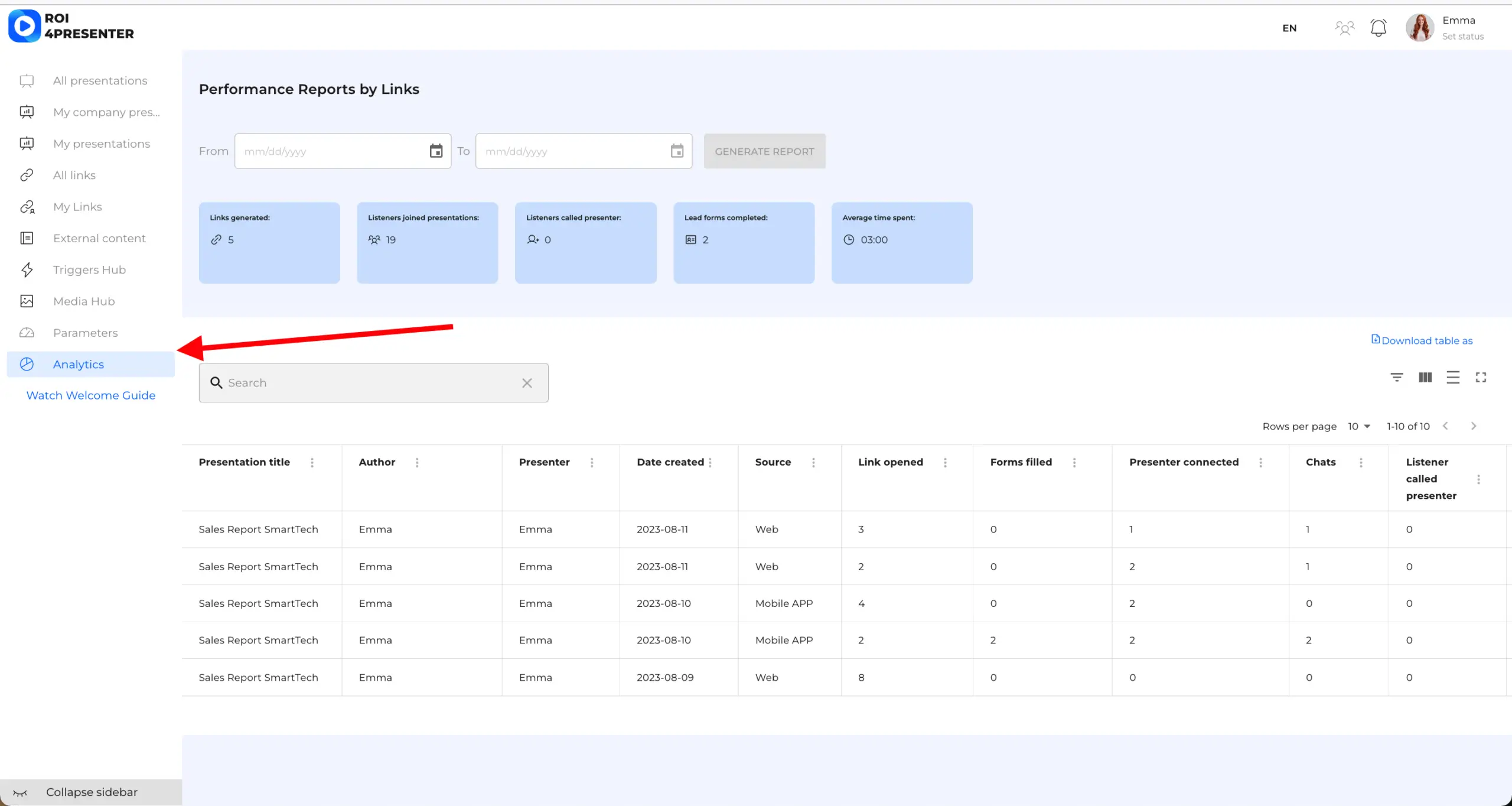The width and height of the screenshot is (1512, 806).
Task: Open the From date calendar picker
Action: tap(436, 151)
